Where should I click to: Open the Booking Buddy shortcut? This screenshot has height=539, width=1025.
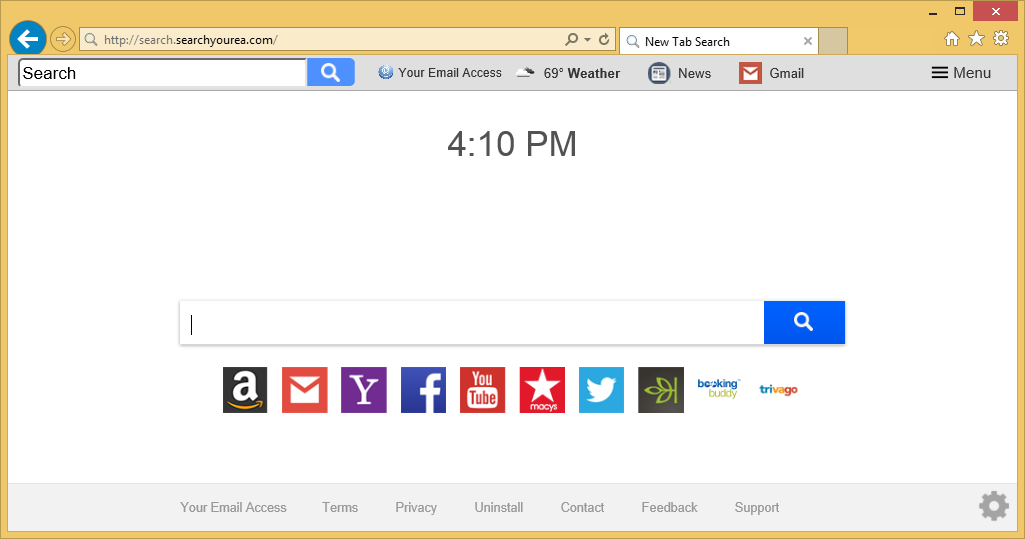718,388
